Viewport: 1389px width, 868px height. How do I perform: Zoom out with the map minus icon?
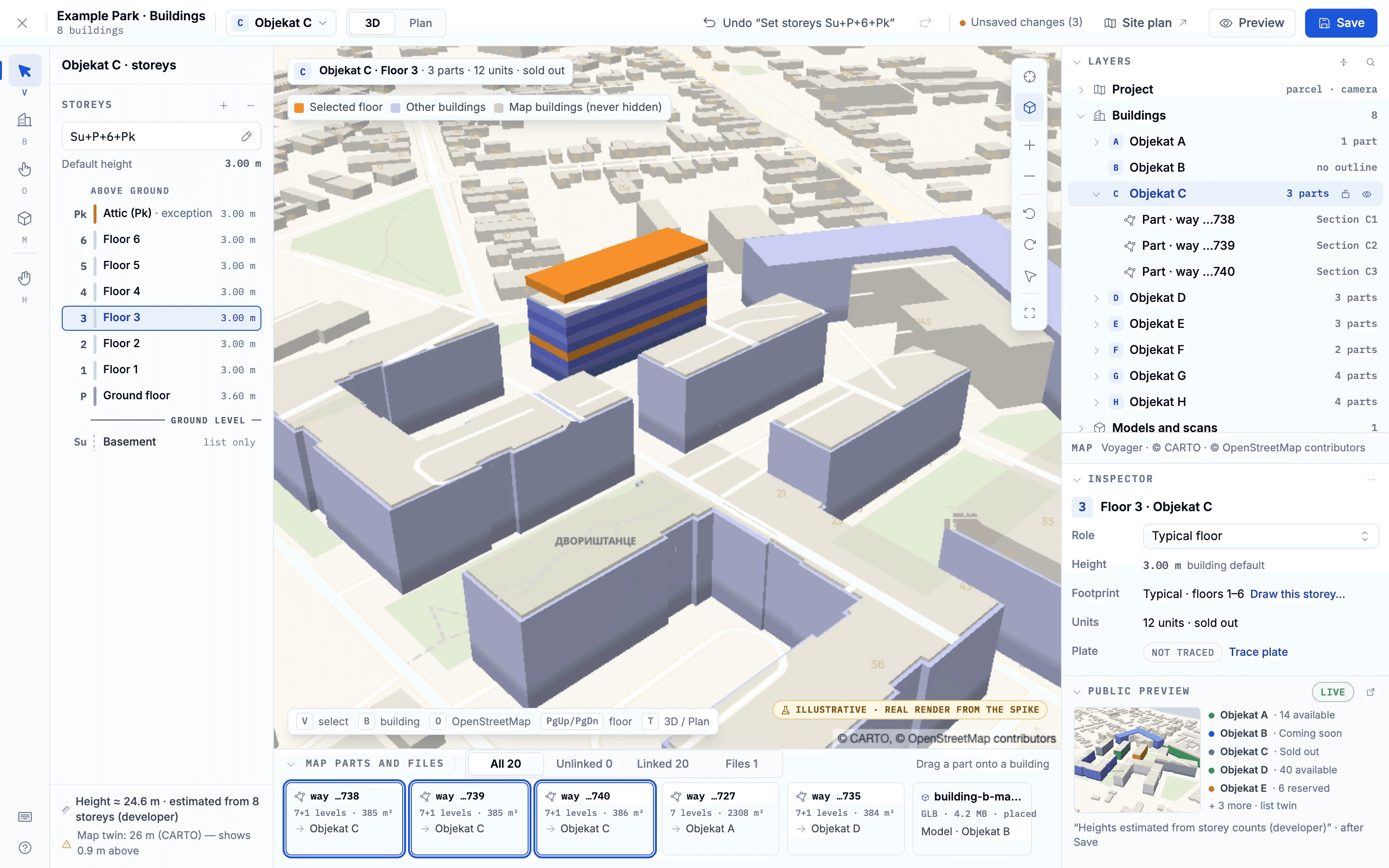click(1029, 176)
